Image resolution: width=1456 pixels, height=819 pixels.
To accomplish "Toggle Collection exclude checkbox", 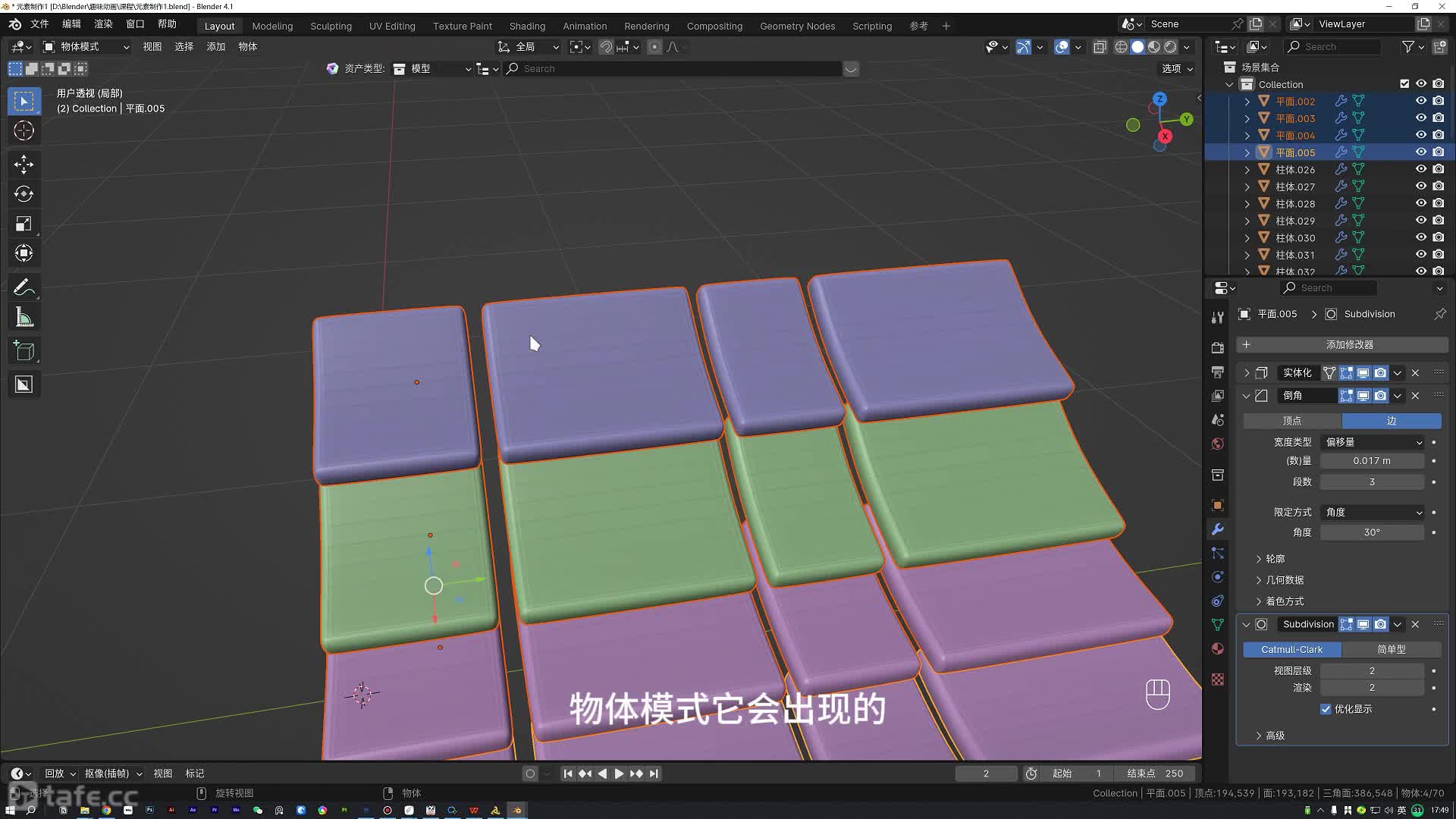I will (x=1404, y=84).
